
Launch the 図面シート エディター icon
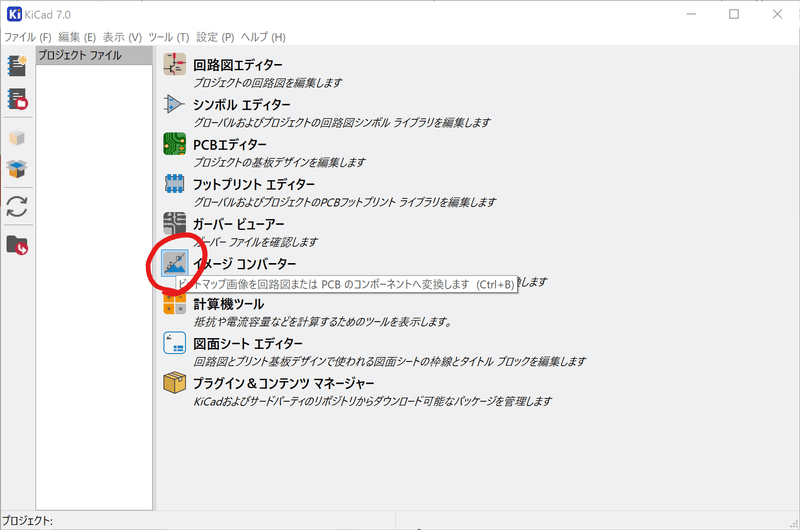pyautogui.click(x=174, y=343)
